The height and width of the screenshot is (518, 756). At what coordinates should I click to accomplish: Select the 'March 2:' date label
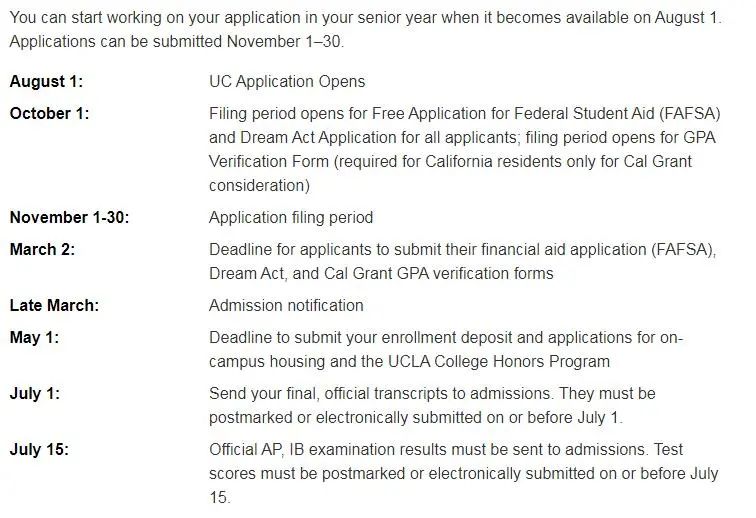[x=42, y=250]
